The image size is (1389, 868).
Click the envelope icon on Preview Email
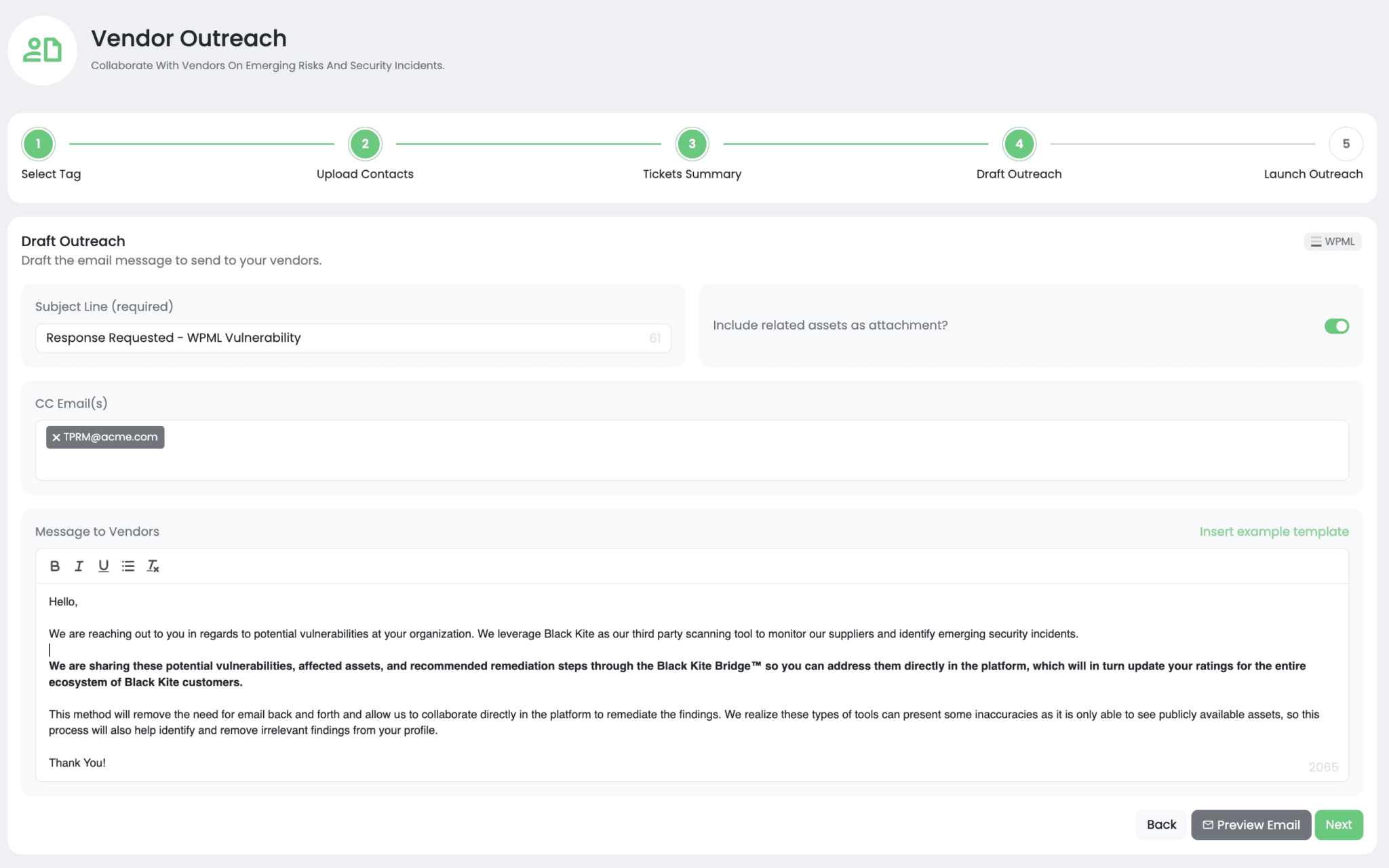click(1208, 825)
